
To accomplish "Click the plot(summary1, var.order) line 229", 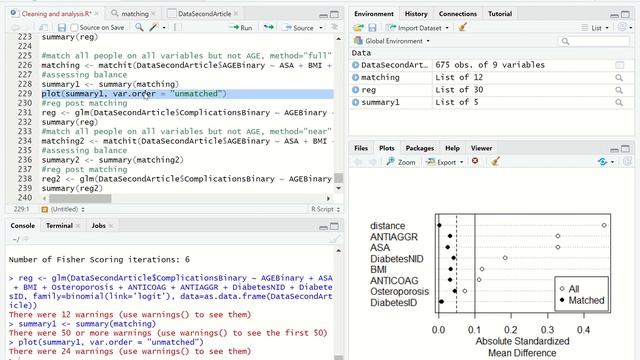I will pyautogui.click(x=134, y=94).
